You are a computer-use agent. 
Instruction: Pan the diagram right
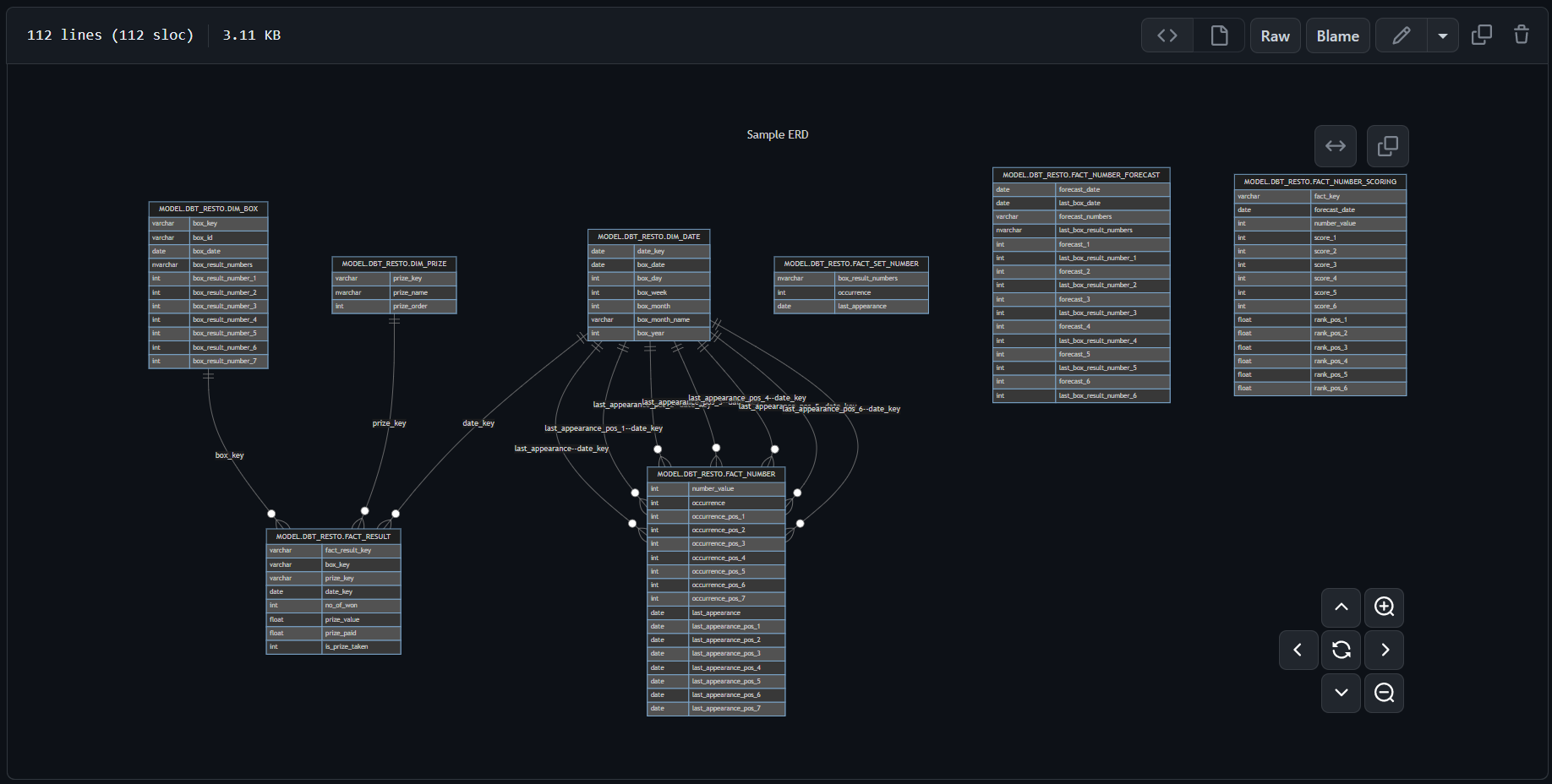click(x=1384, y=650)
